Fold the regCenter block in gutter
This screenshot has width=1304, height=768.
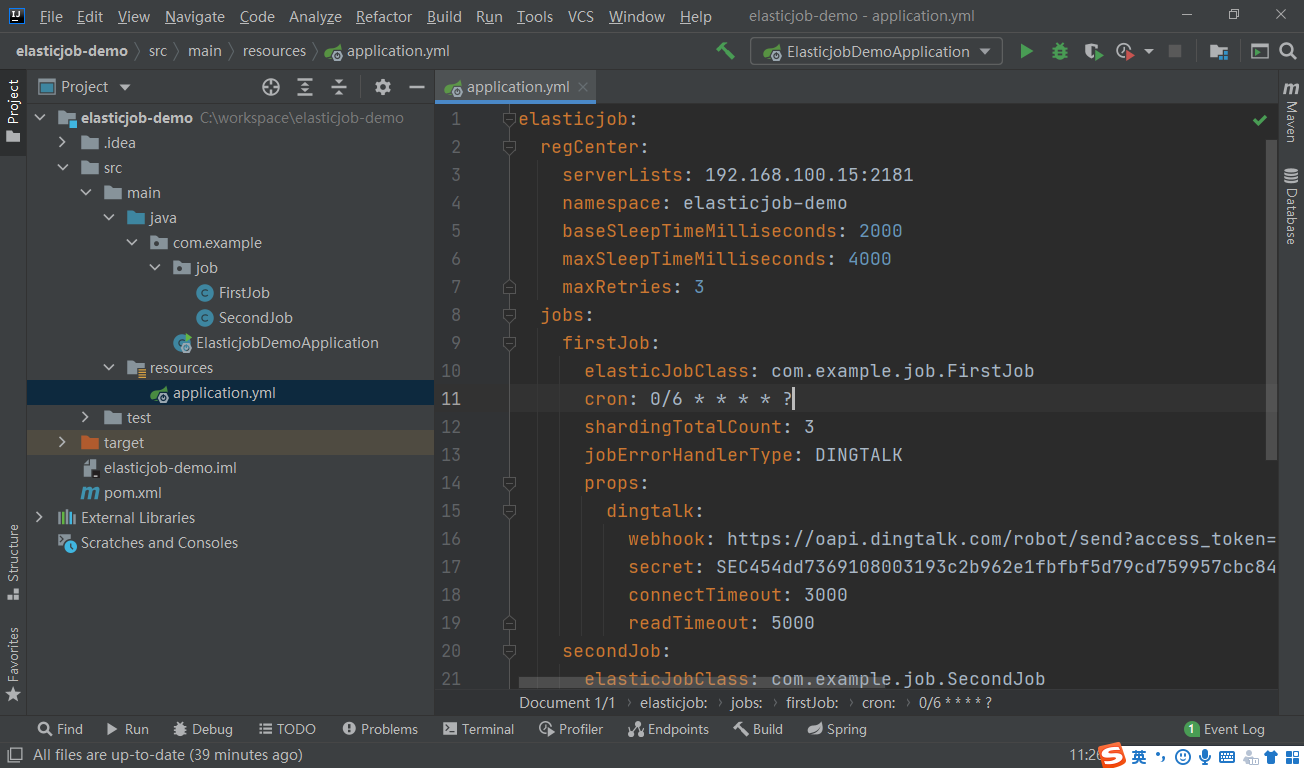[508, 147]
